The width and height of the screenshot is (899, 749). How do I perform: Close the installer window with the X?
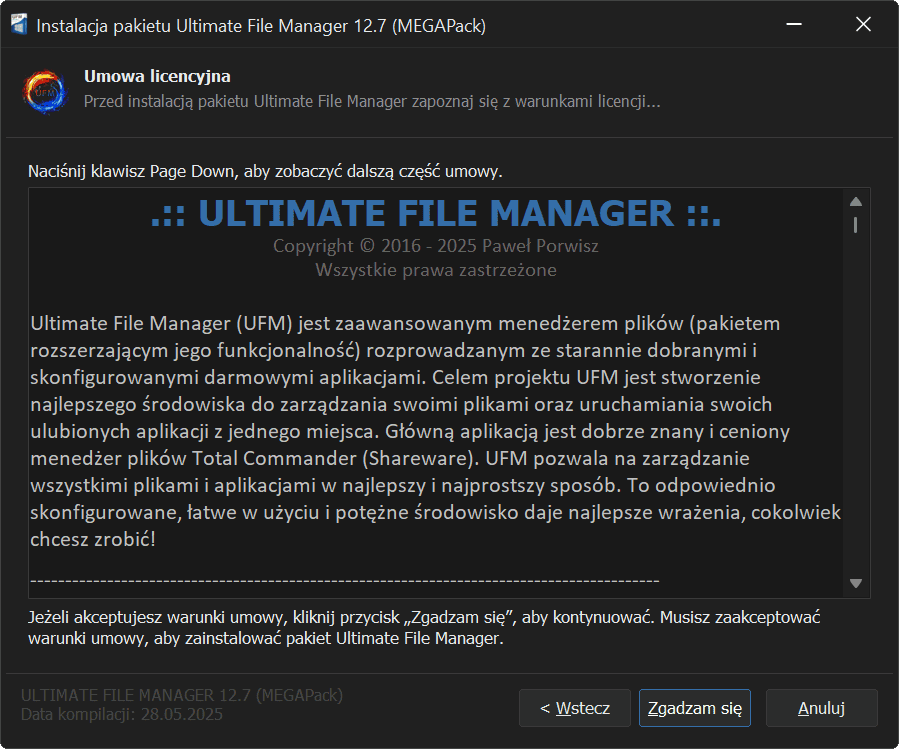(863, 25)
